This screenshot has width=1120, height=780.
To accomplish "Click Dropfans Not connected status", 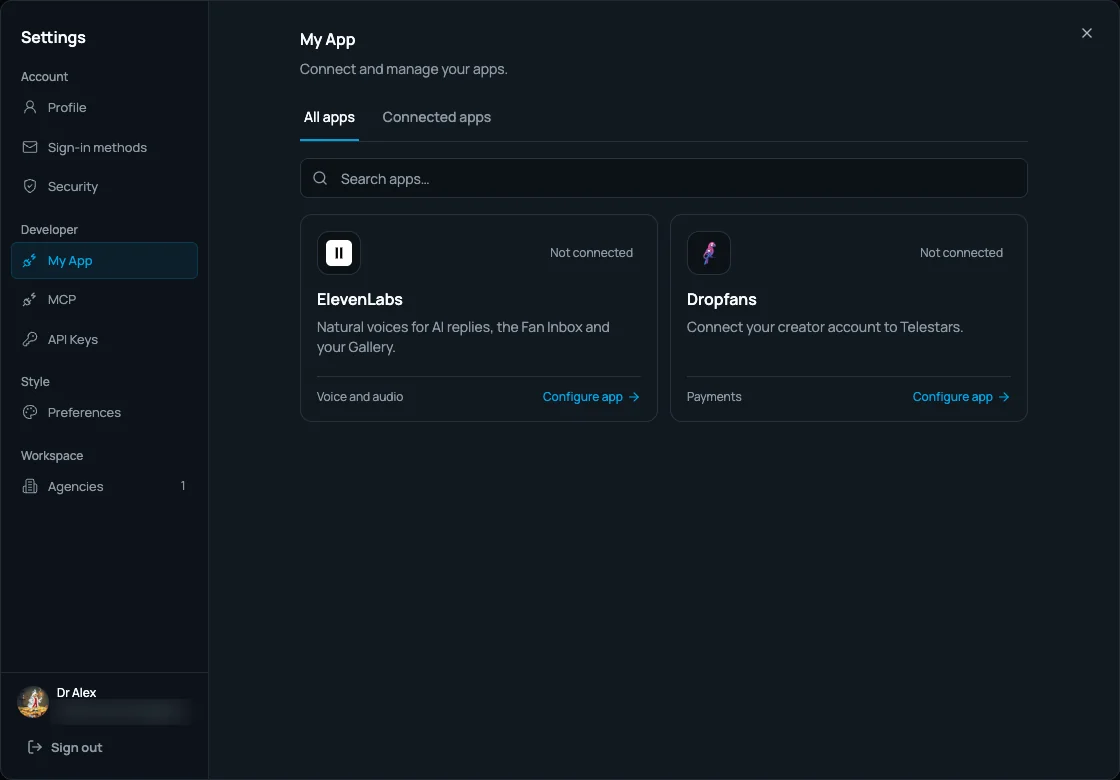I will 961,253.
